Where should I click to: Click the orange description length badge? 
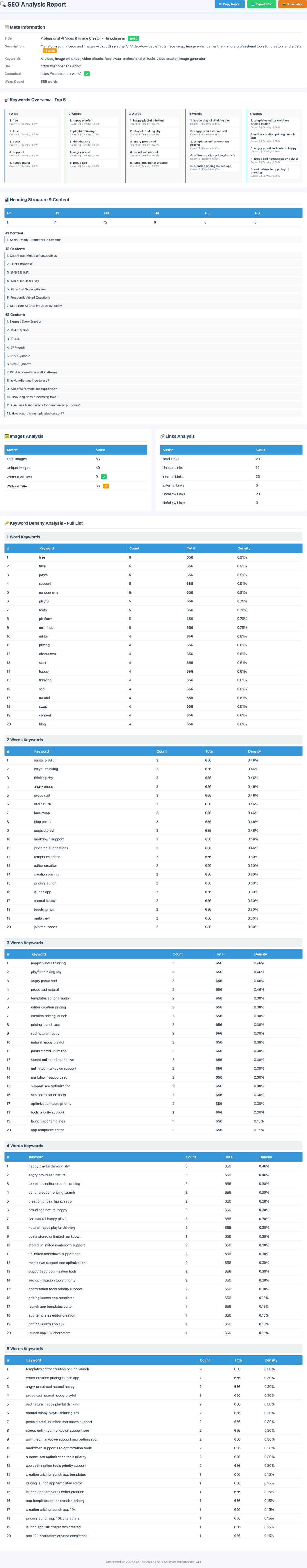pos(49,51)
